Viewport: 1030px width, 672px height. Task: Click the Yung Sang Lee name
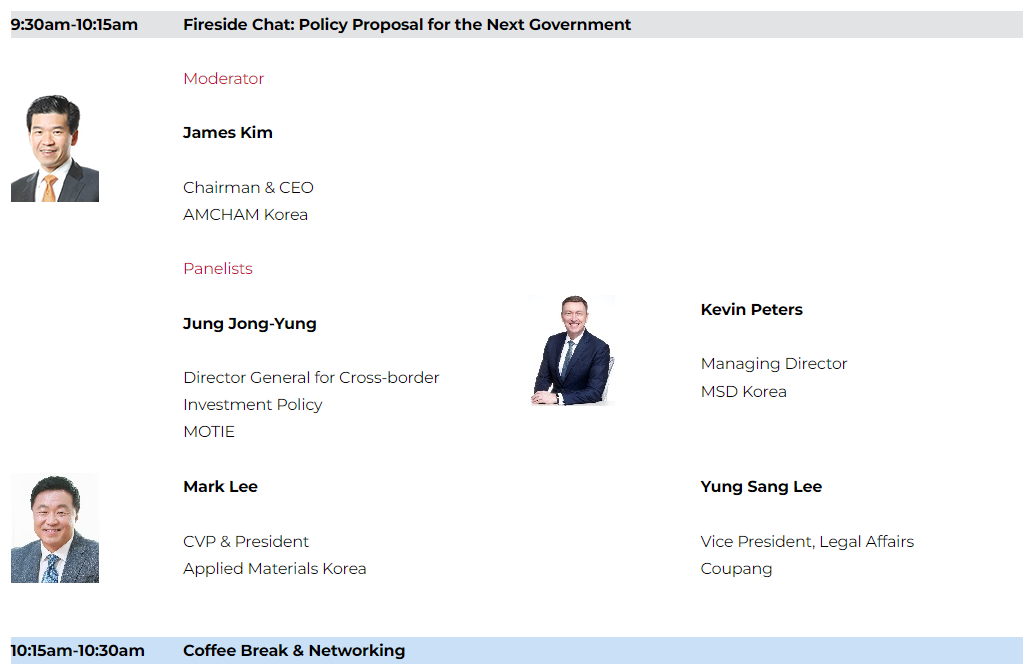761,487
